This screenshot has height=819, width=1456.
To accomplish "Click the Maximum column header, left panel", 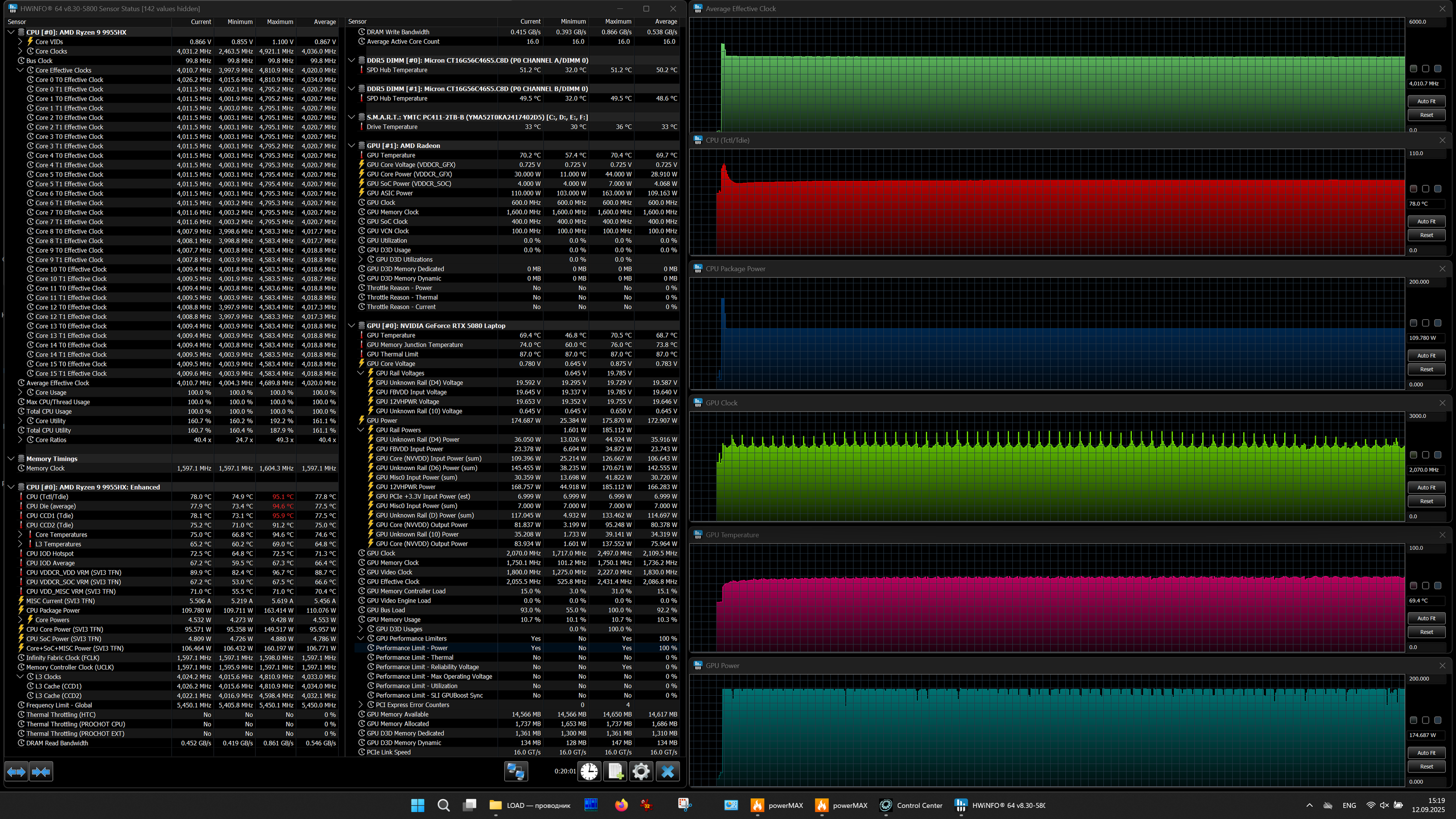I will pos(280,22).
